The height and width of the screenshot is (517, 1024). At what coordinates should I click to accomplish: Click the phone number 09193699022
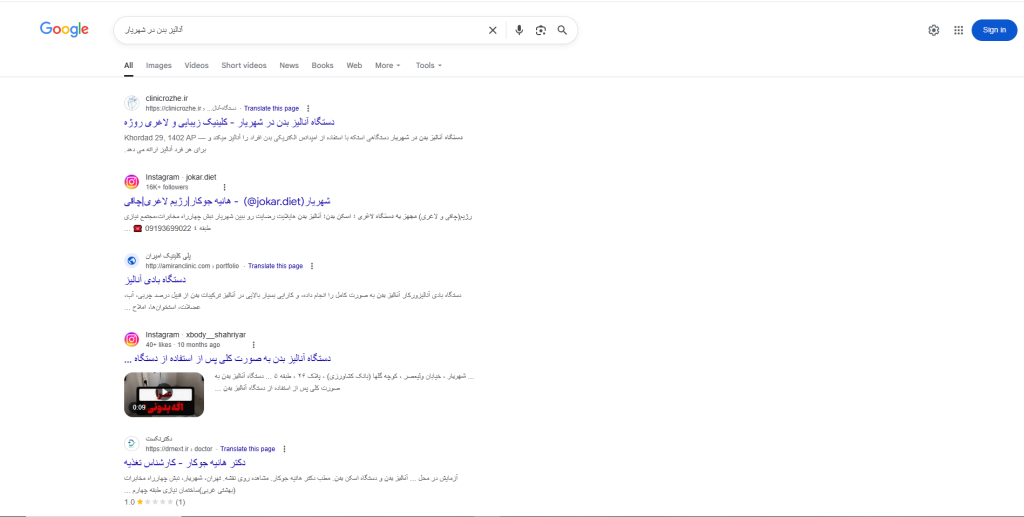pos(167,228)
